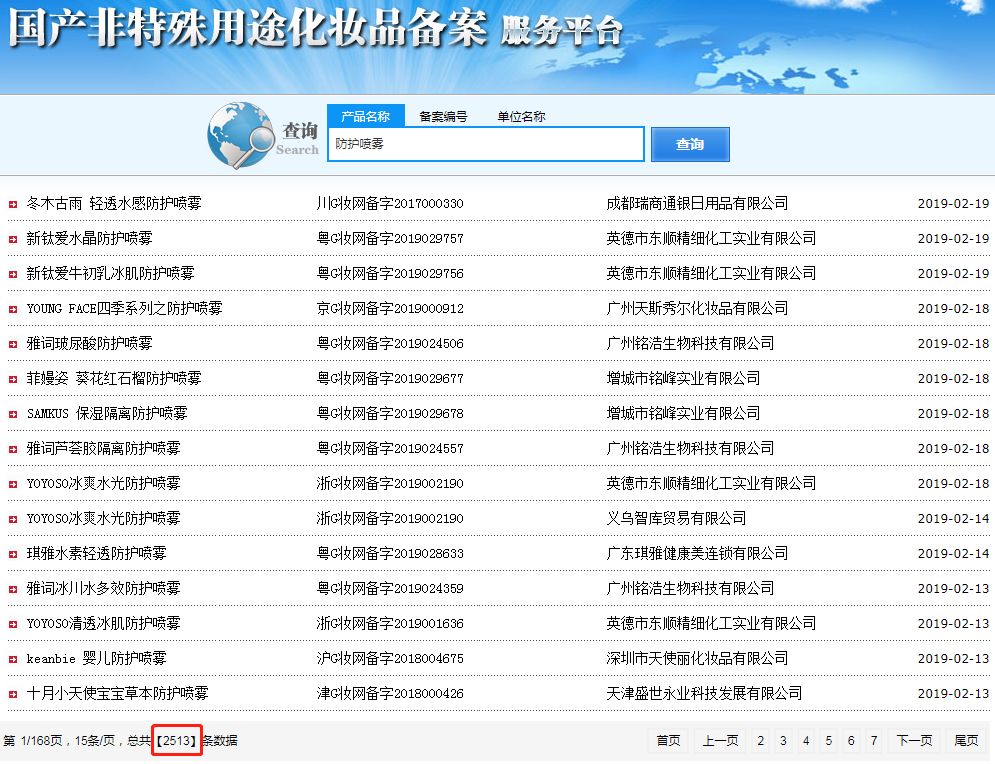
Task: Open the 菲嫚姿 葵花红石榴防护喷雾 entry
Action: pos(114,378)
